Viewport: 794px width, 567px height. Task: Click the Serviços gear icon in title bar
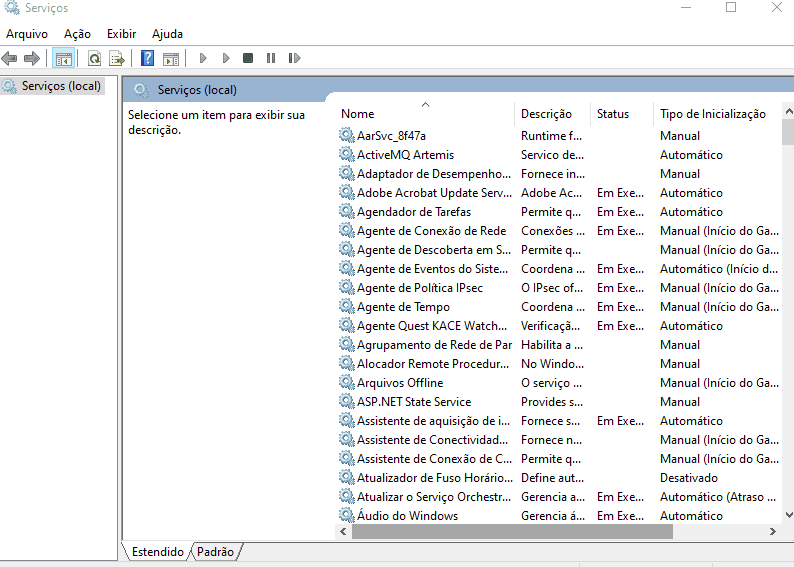tap(11, 7)
